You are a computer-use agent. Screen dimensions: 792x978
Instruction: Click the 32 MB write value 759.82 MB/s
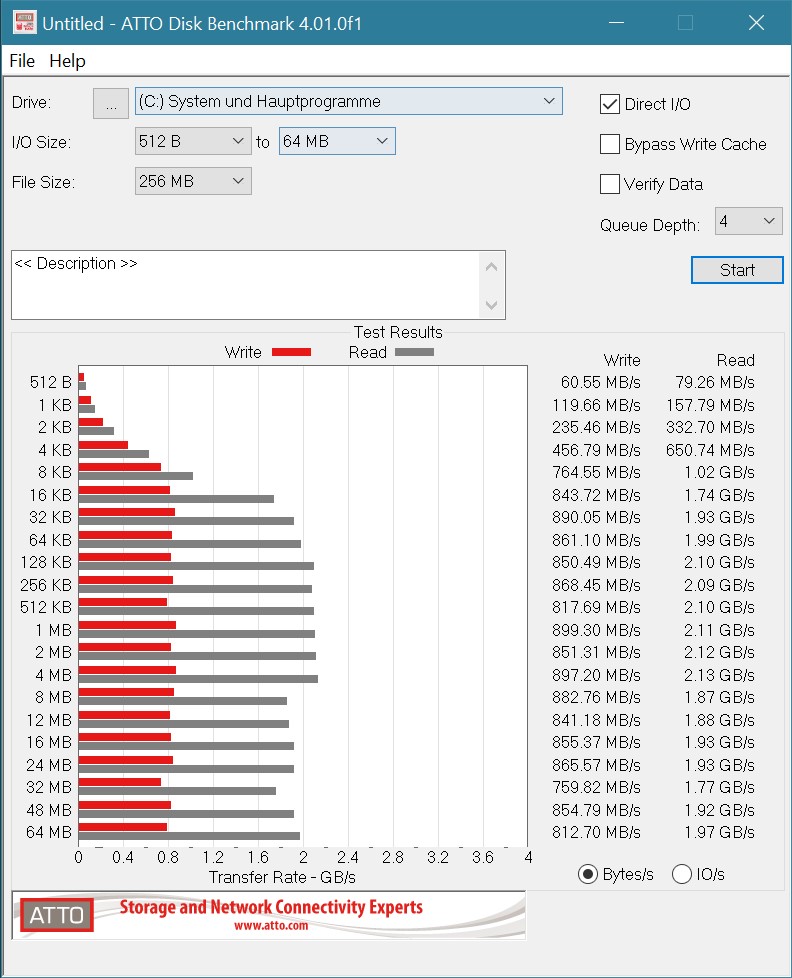tap(596, 787)
